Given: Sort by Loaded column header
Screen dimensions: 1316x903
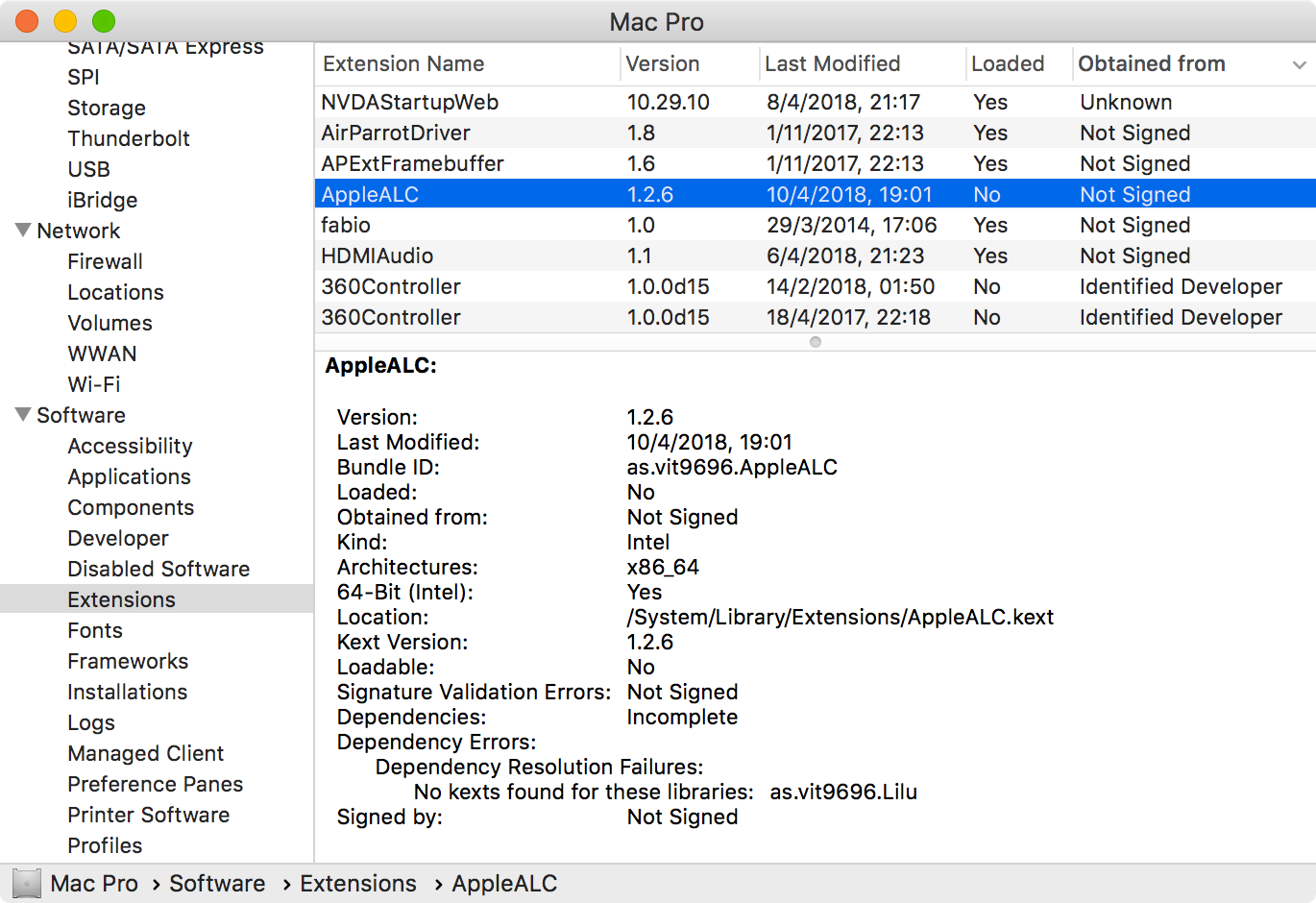Looking at the screenshot, I should [x=1008, y=64].
